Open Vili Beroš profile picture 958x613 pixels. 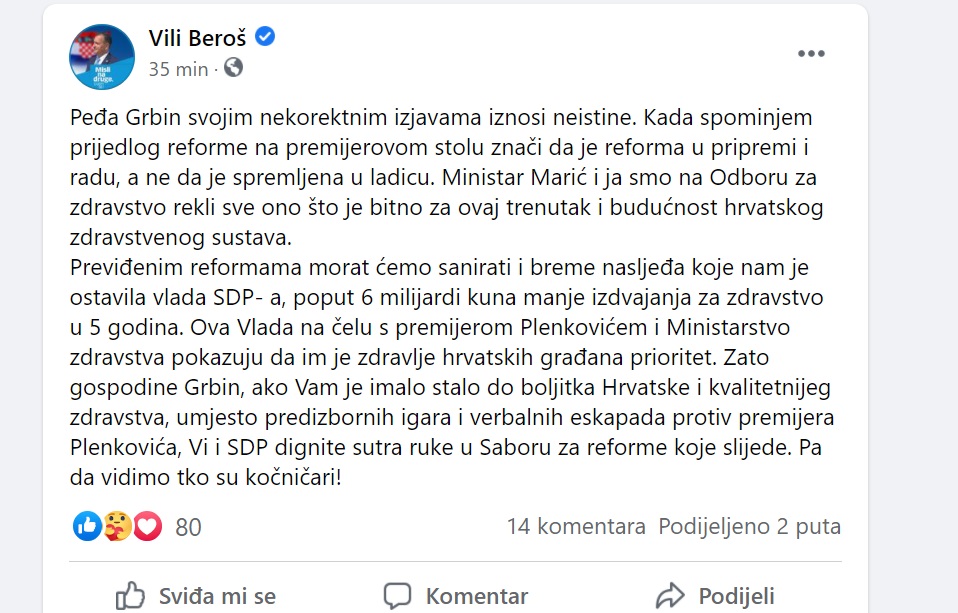click(x=101, y=56)
